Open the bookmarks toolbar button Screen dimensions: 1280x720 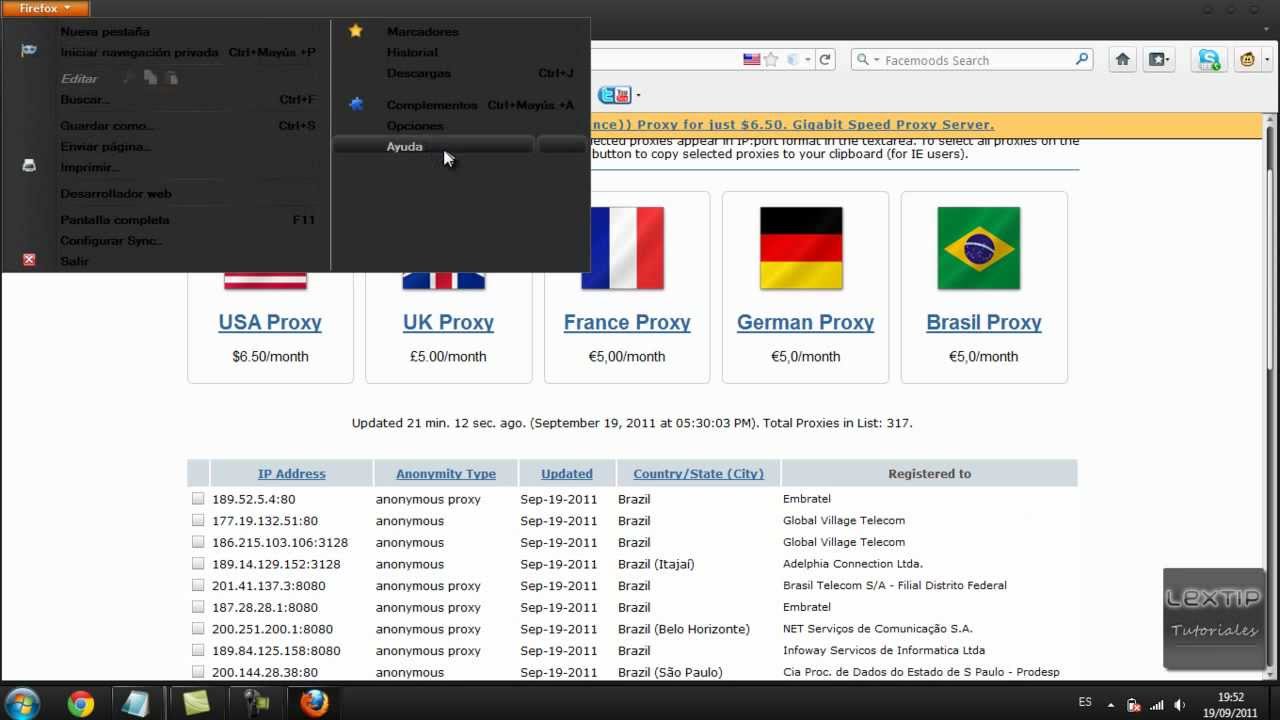coord(1158,60)
